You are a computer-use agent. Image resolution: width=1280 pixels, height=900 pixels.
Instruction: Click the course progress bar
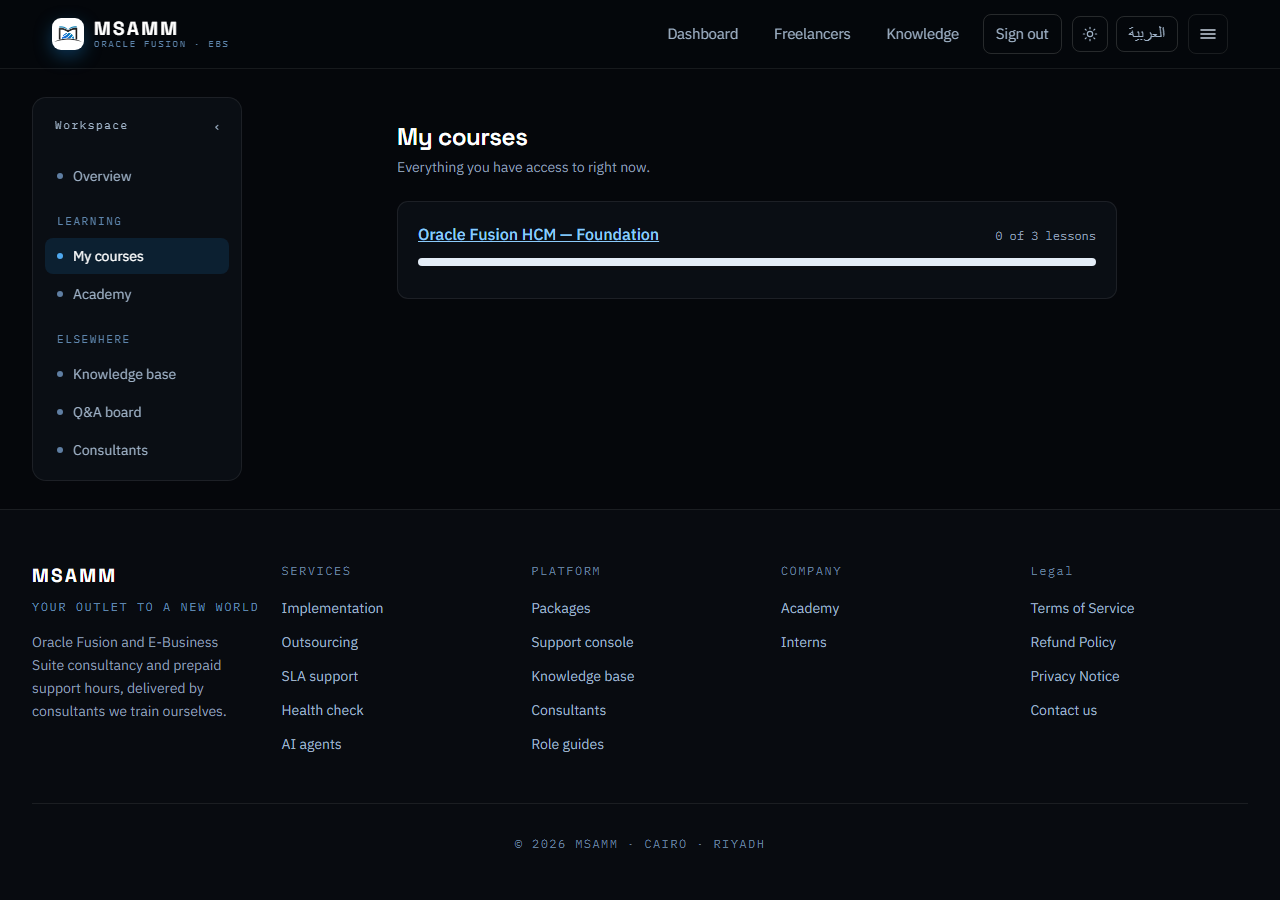(x=757, y=262)
